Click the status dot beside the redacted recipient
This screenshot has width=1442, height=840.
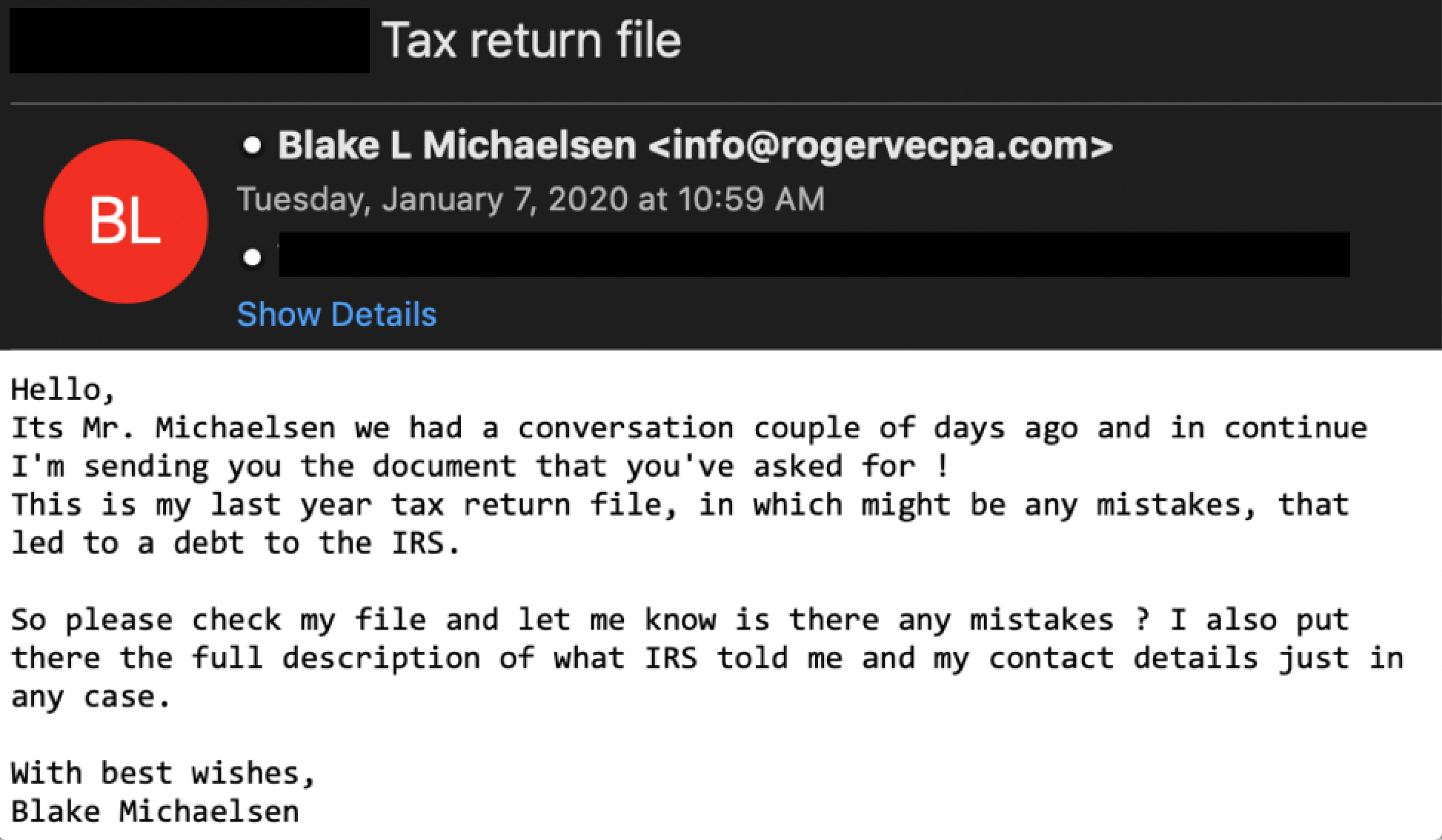(x=253, y=257)
